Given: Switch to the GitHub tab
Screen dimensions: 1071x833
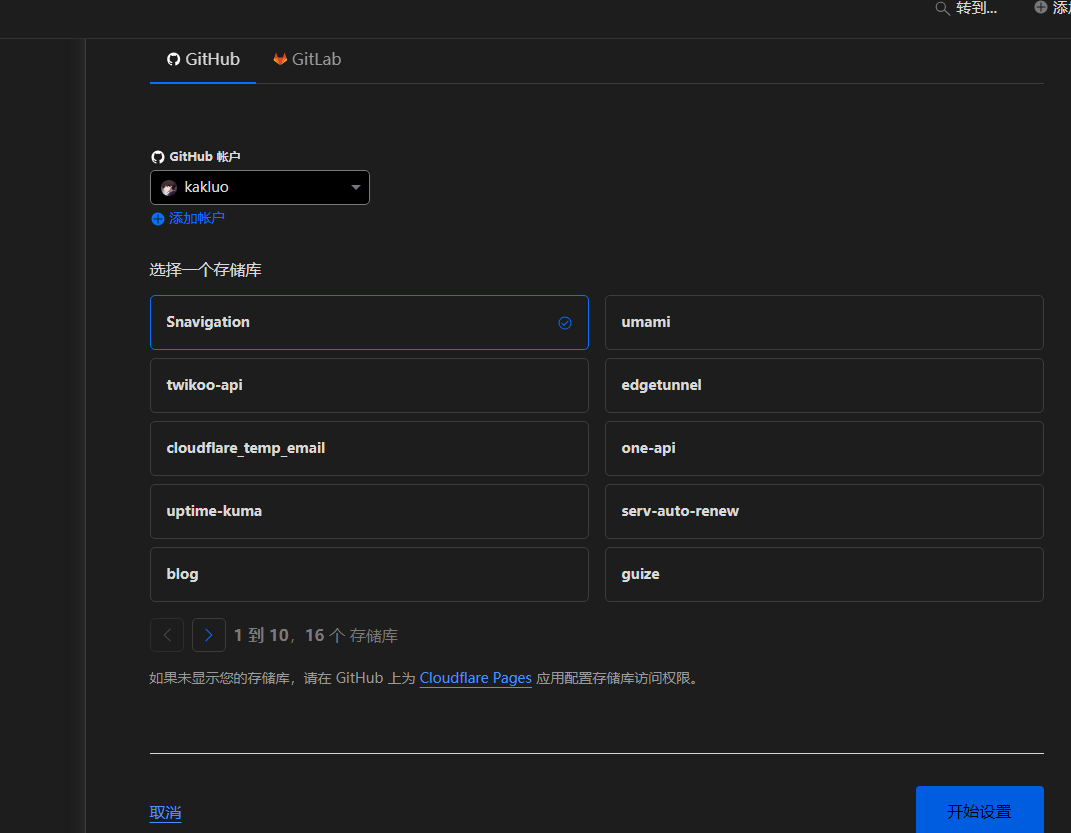Looking at the screenshot, I should click(x=203, y=59).
